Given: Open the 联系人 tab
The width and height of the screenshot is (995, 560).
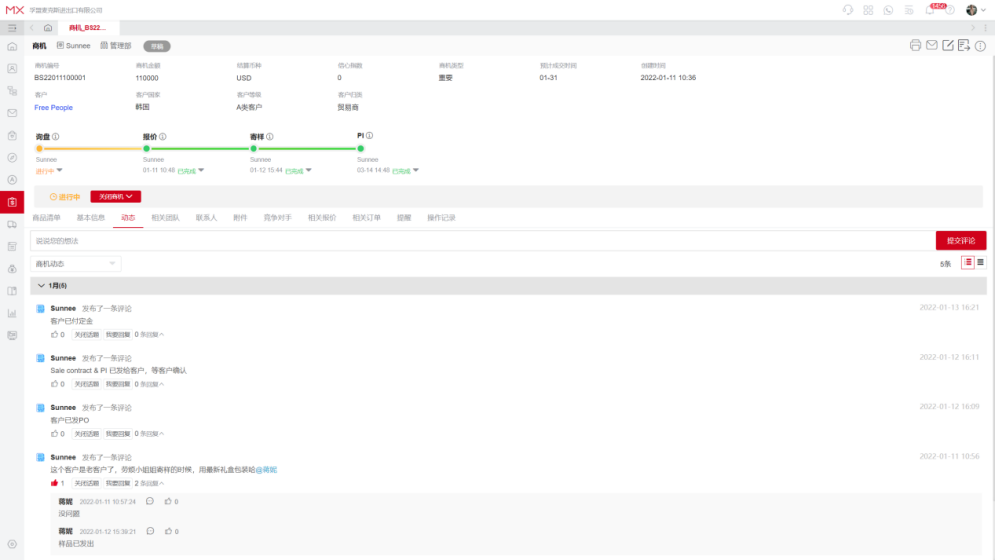Looking at the screenshot, I should 206,217.
